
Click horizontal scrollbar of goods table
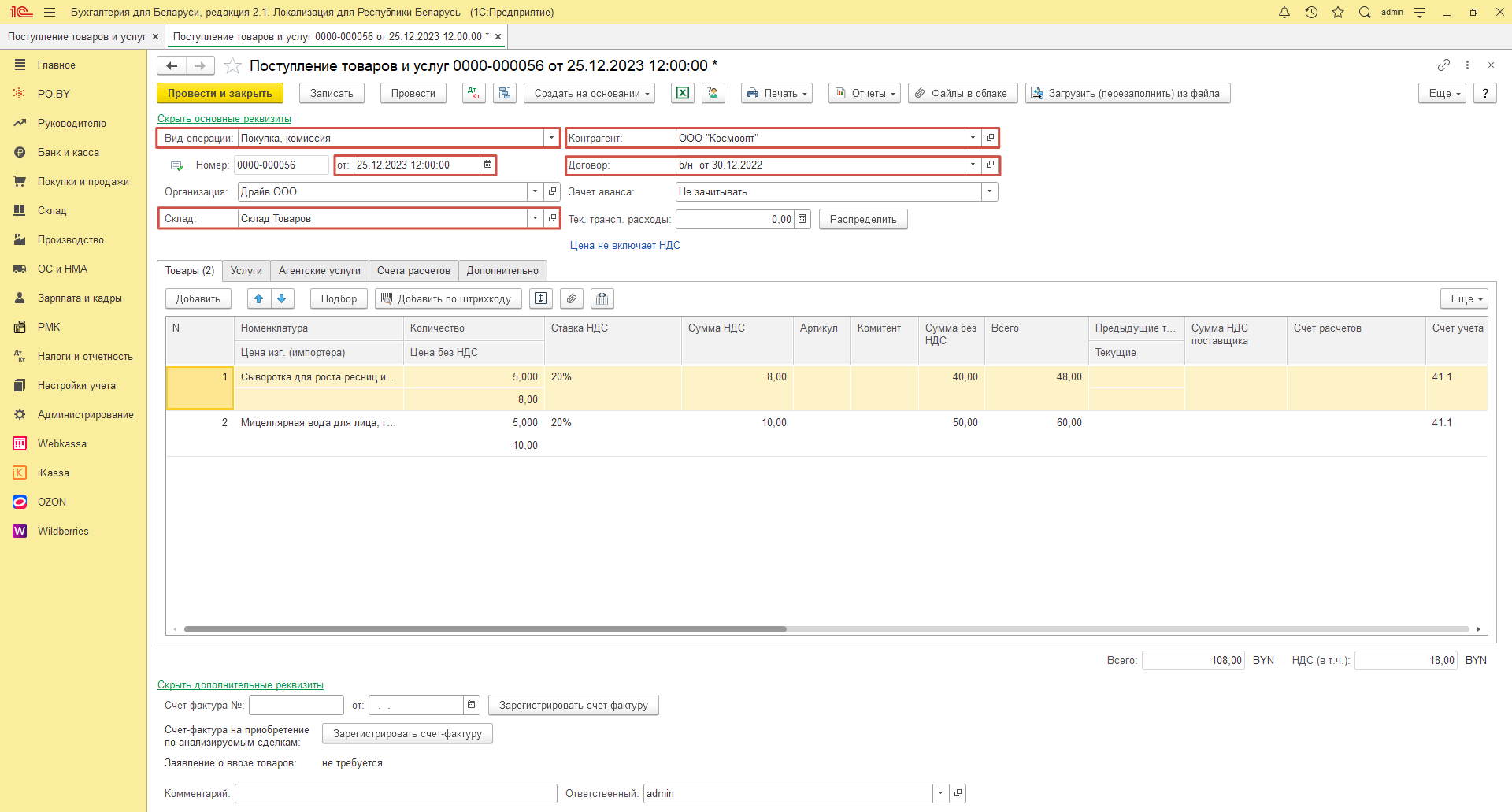click(x=485, y=629)
